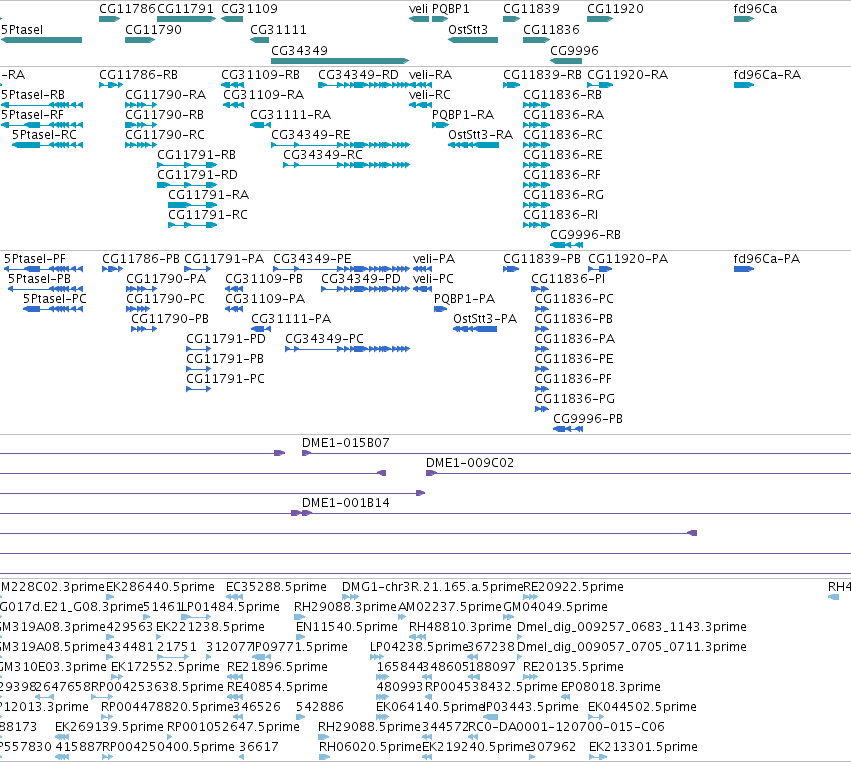Click the CG31109 gene label

pyautogui.click(x=250, y=9)
